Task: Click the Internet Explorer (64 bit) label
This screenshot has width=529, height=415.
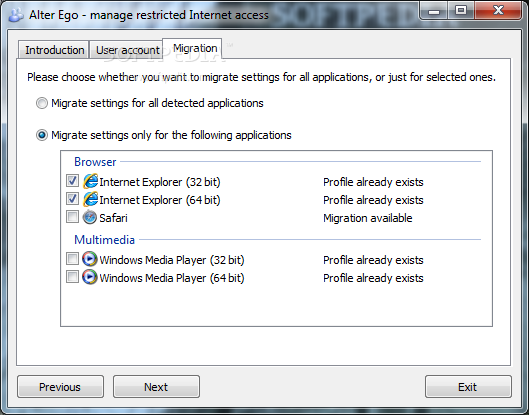Action: [x=160, y=200]
